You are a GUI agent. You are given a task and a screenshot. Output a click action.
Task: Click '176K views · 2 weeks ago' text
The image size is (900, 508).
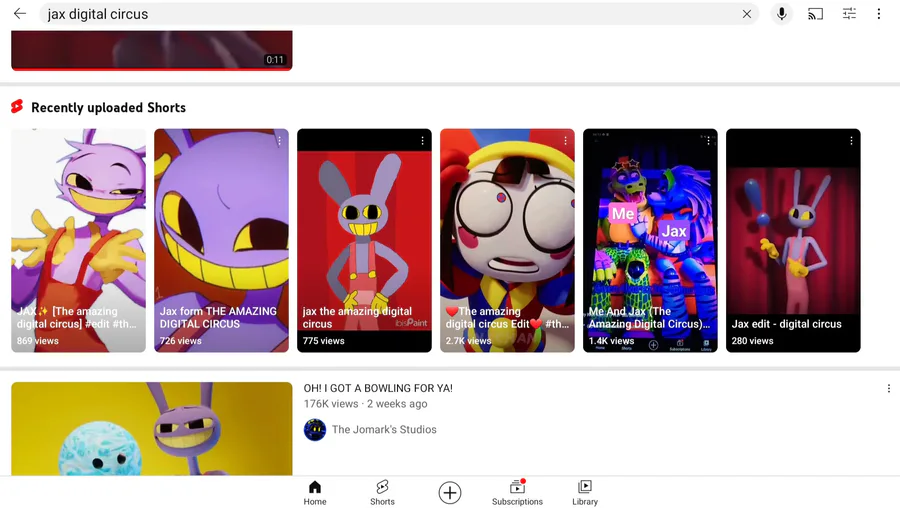pyautogui.click(x=366, y=404)
